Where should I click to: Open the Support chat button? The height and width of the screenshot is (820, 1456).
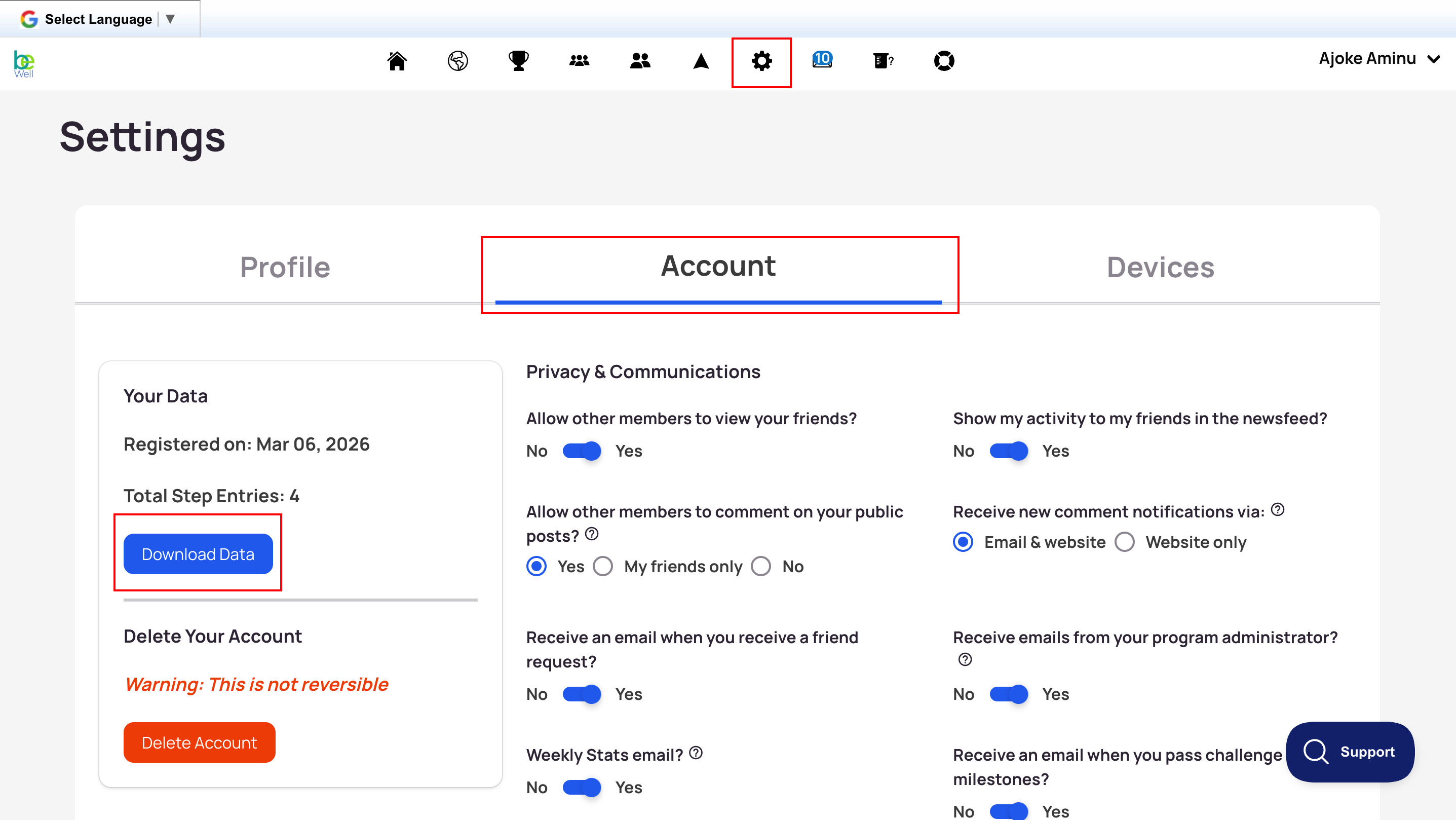tap(1350, 752)
